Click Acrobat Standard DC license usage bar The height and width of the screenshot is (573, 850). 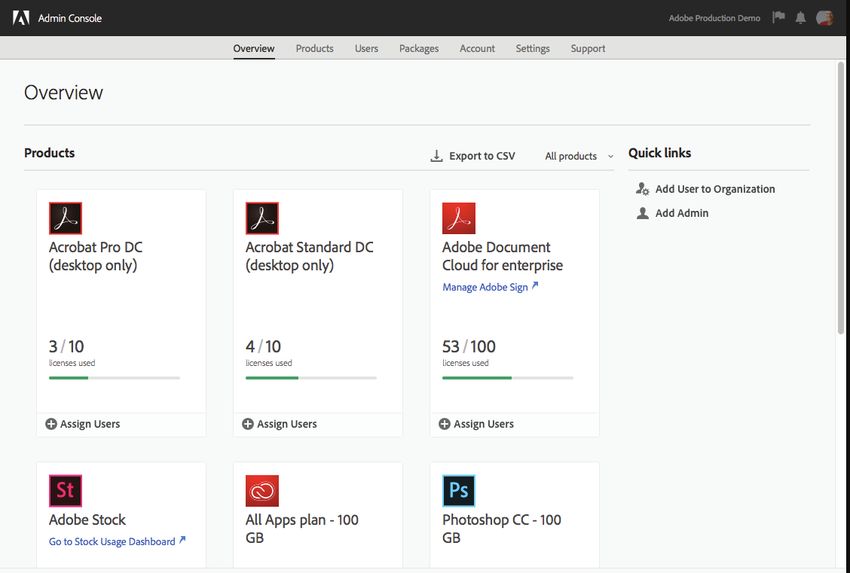point(311,378)
